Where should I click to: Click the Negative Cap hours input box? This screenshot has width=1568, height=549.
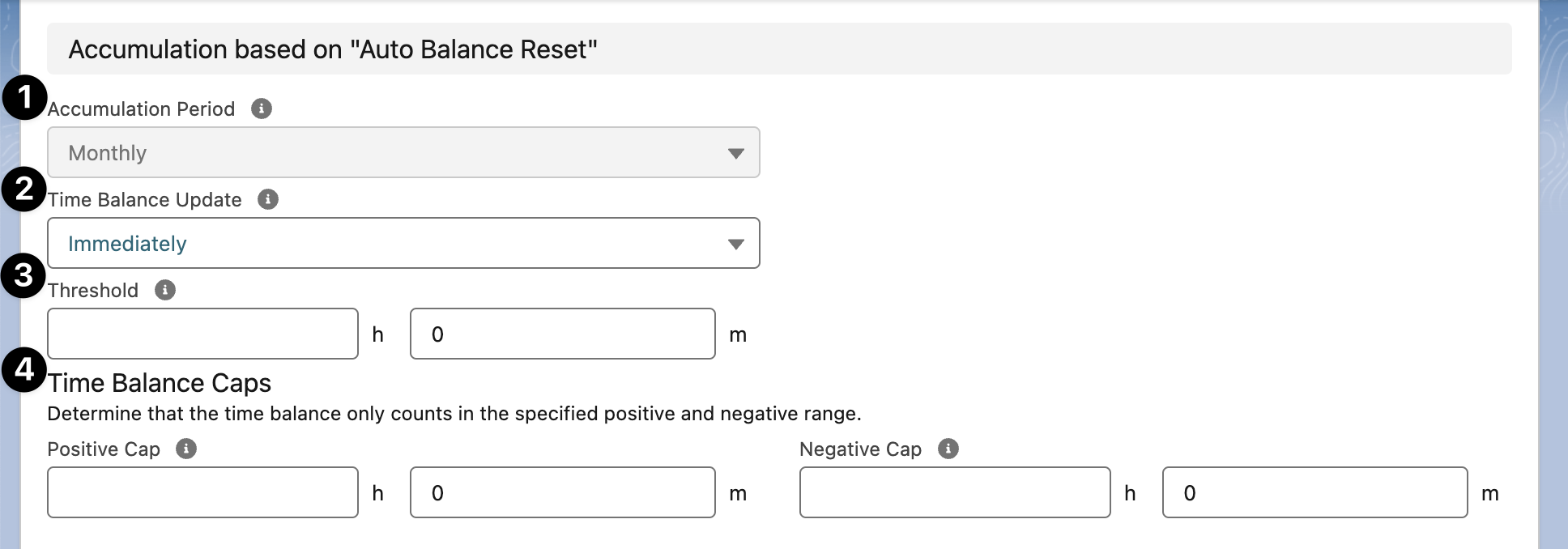click(954, 492)
